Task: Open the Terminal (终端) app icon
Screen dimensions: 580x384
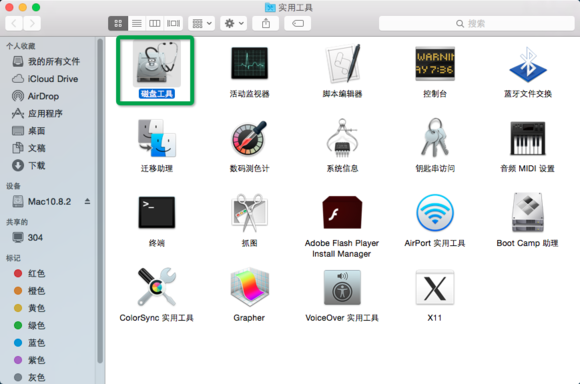Action: point(157,212)
